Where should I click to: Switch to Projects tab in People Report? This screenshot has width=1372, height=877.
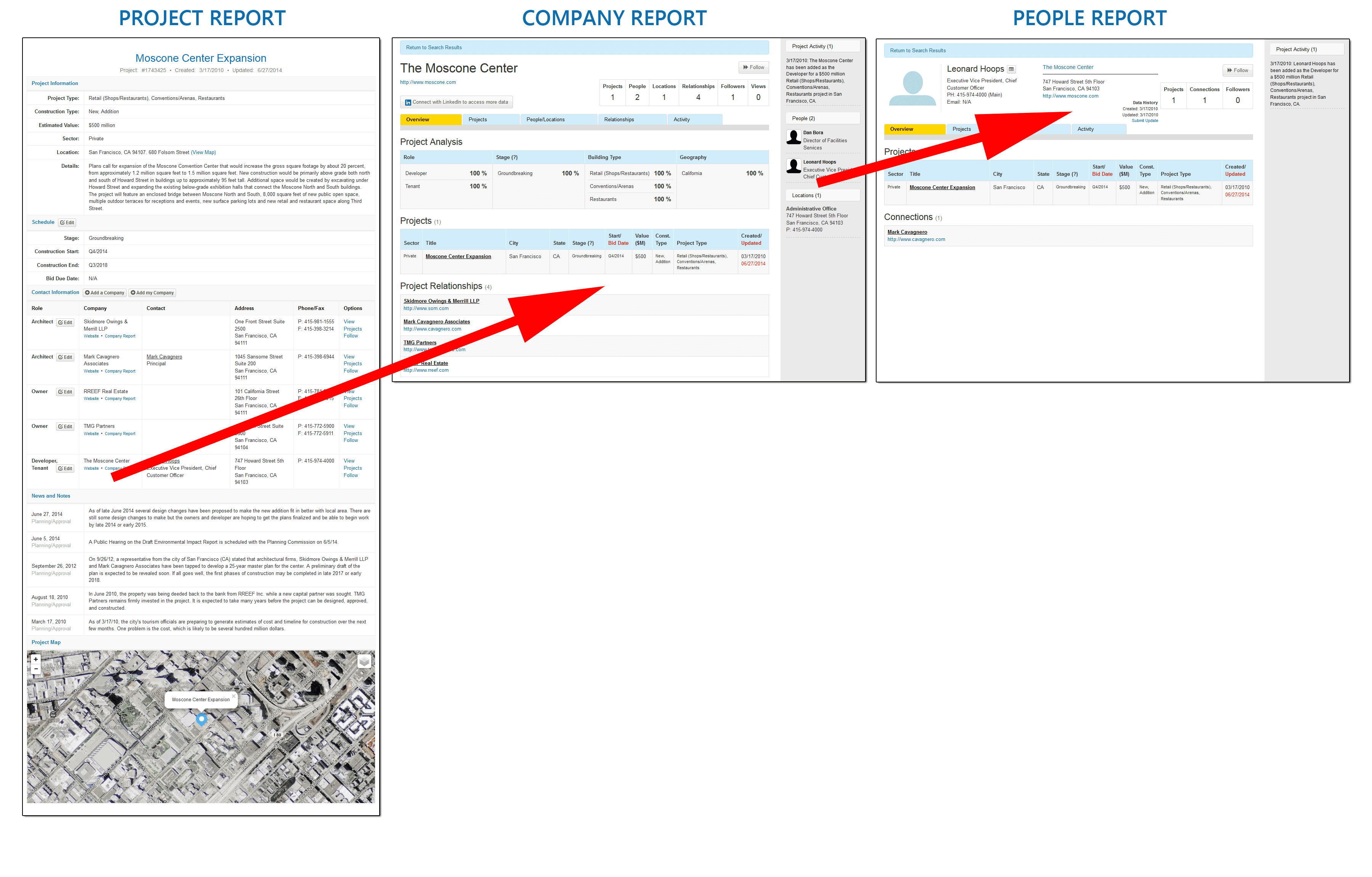click(x=962, y=129)
